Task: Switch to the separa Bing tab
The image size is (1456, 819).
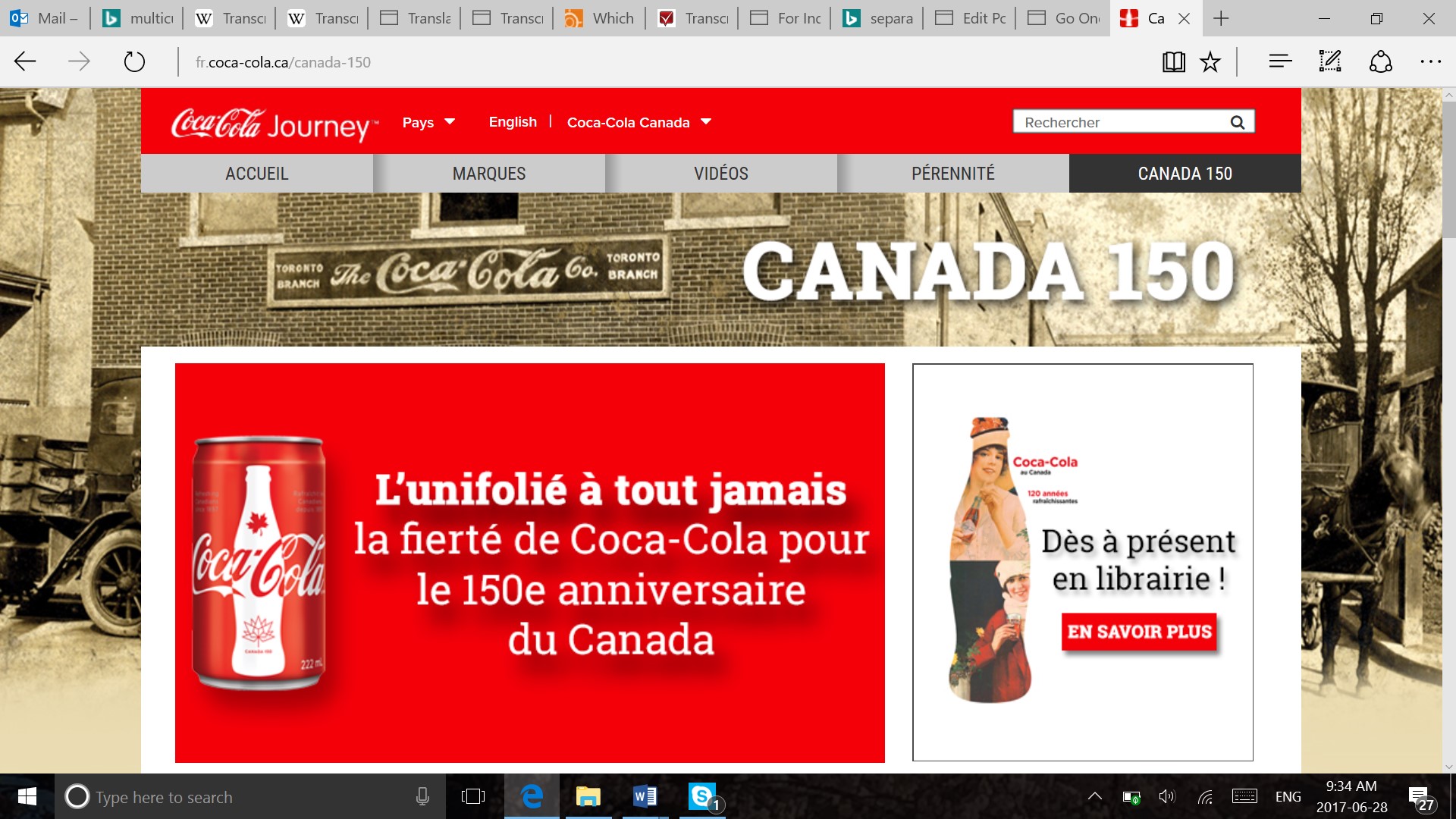Action: click(x=877, y=18)
